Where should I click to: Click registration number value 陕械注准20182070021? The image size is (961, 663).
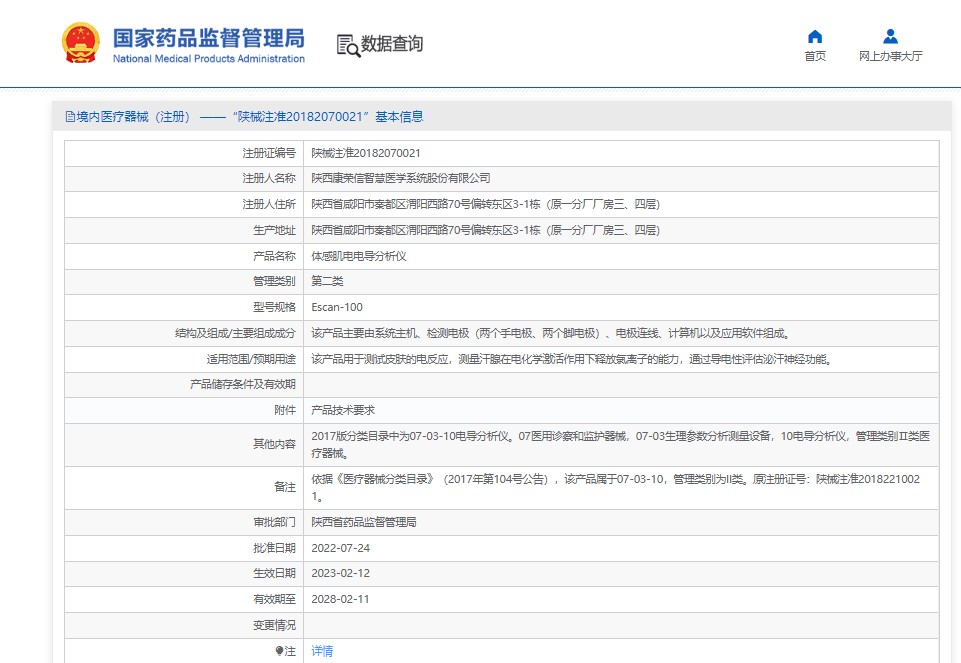[366, 153]
